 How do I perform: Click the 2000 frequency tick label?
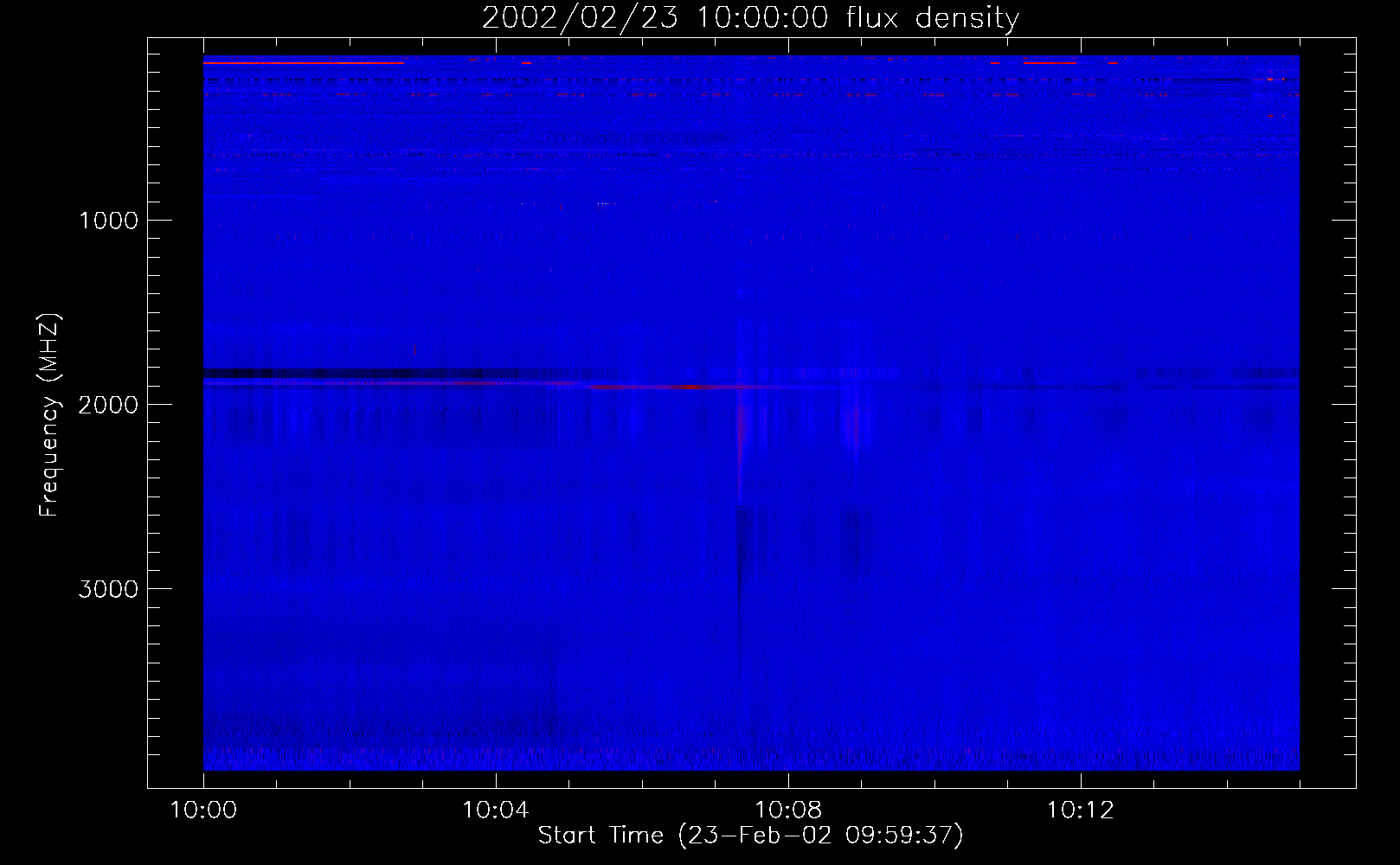108,405
